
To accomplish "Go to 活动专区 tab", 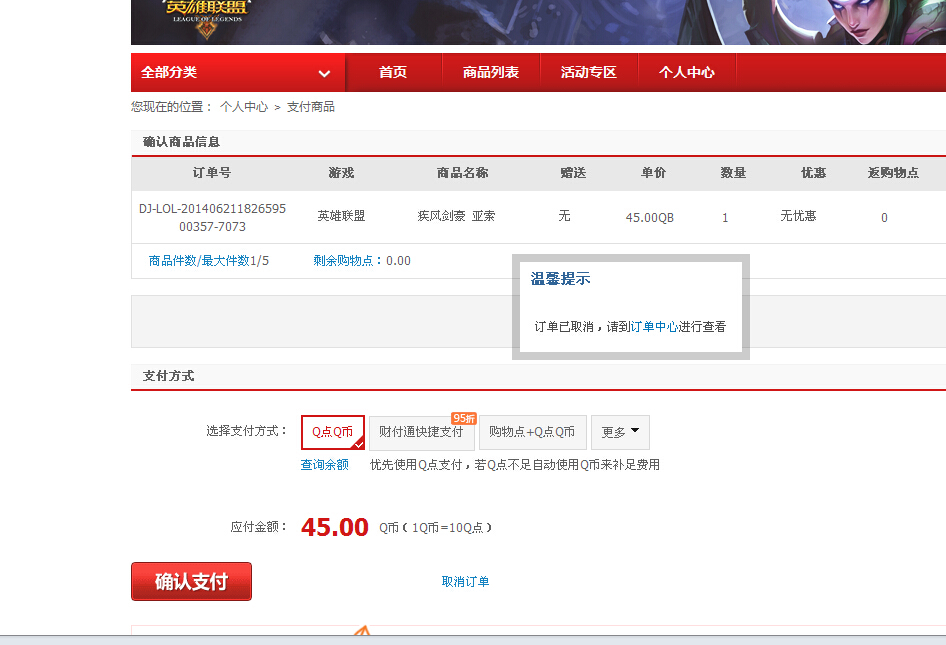I will coord(589,72).
